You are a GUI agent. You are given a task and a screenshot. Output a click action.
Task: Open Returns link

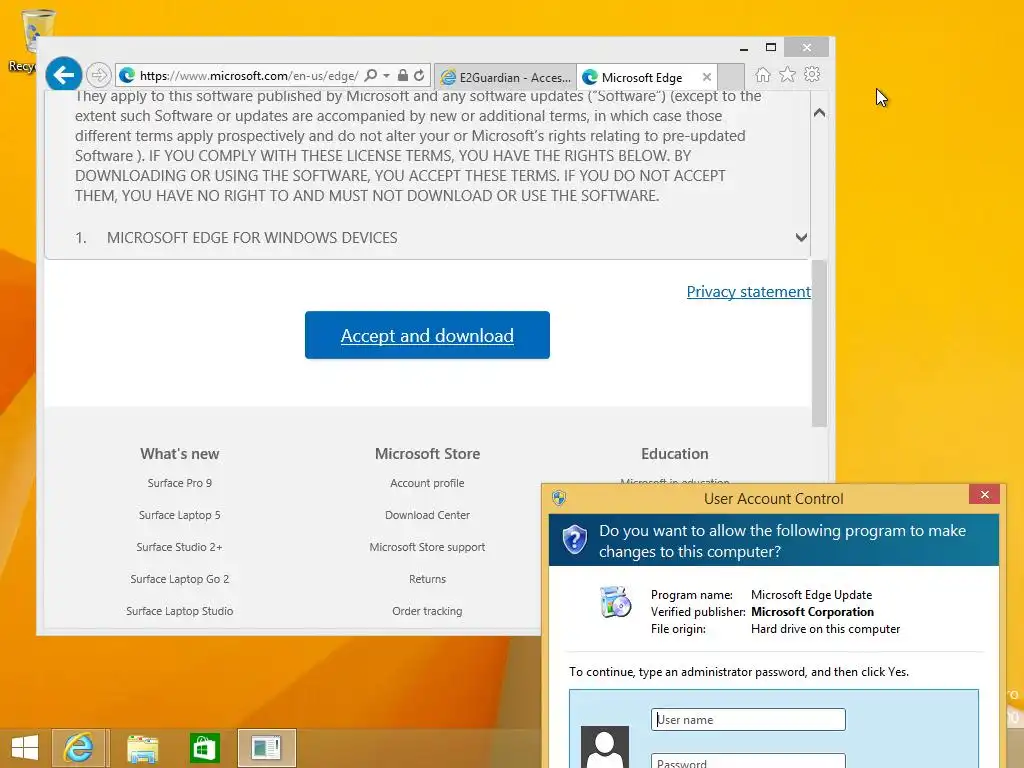pyautogui.click(x=427, y=579)
